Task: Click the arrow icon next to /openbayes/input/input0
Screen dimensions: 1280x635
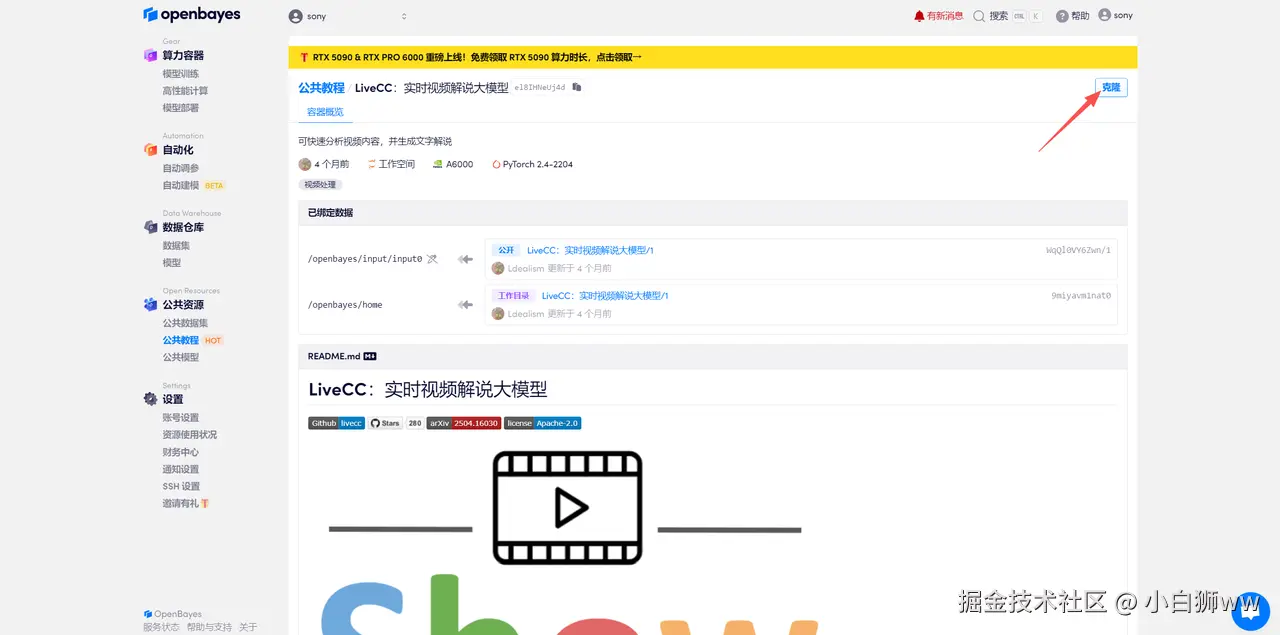Action: (x=465, y=259)
